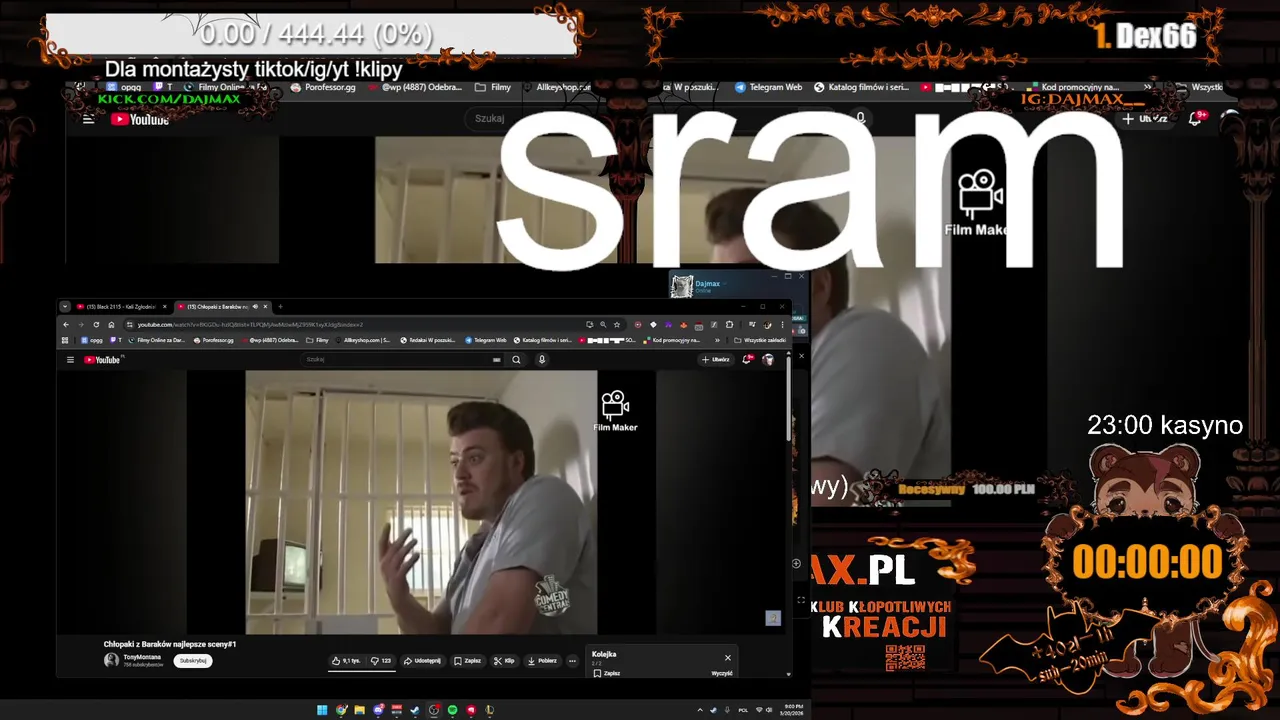The width and height of the screenshot is (1280, 720).
Task: Open the Windows Start button
Action: pyautogui.click(x=322, y=710)
